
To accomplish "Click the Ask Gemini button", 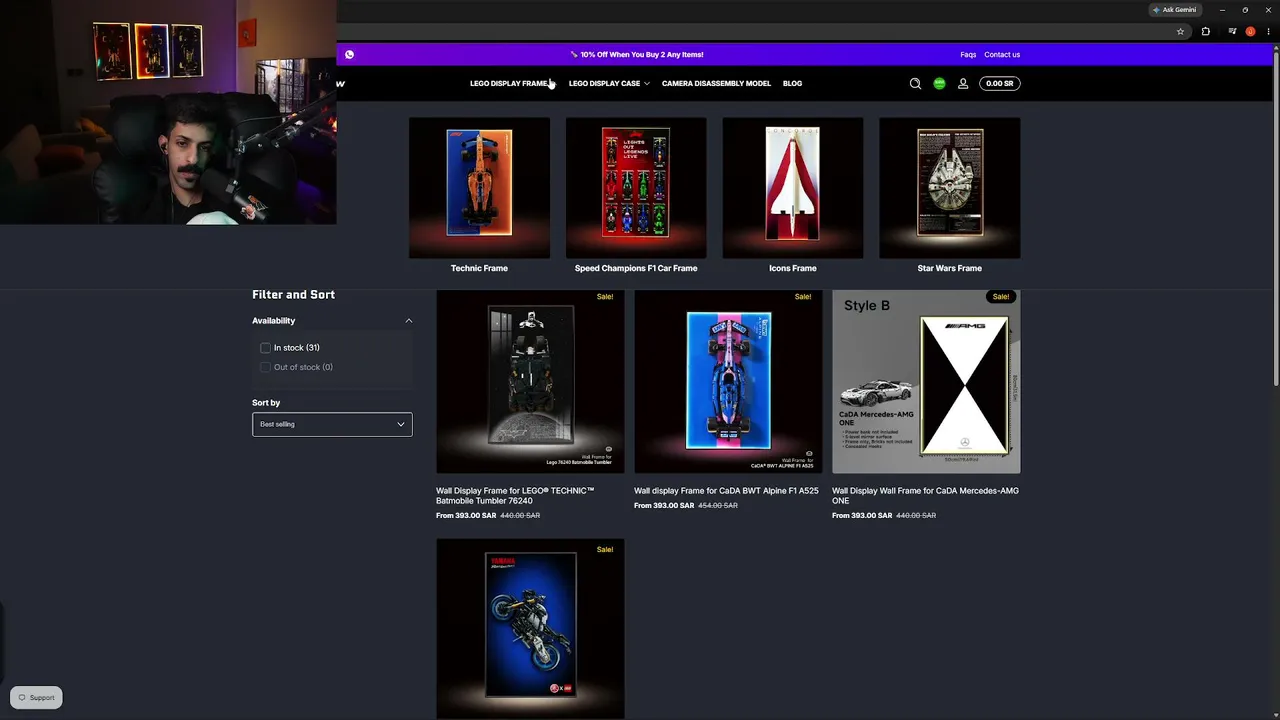I will click(x=1174, y=10).
